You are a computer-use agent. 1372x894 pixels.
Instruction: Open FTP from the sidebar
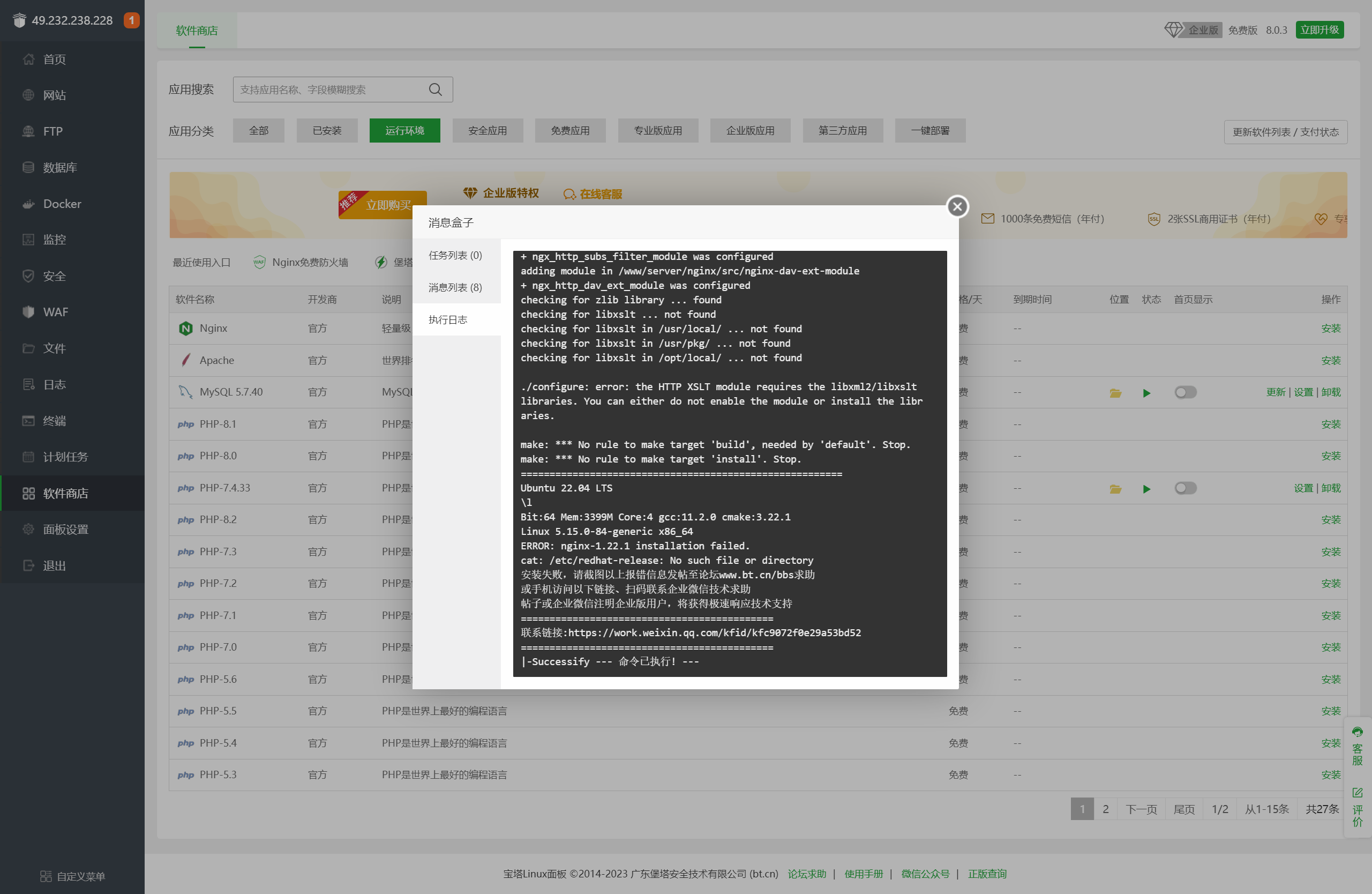(72, 131)
